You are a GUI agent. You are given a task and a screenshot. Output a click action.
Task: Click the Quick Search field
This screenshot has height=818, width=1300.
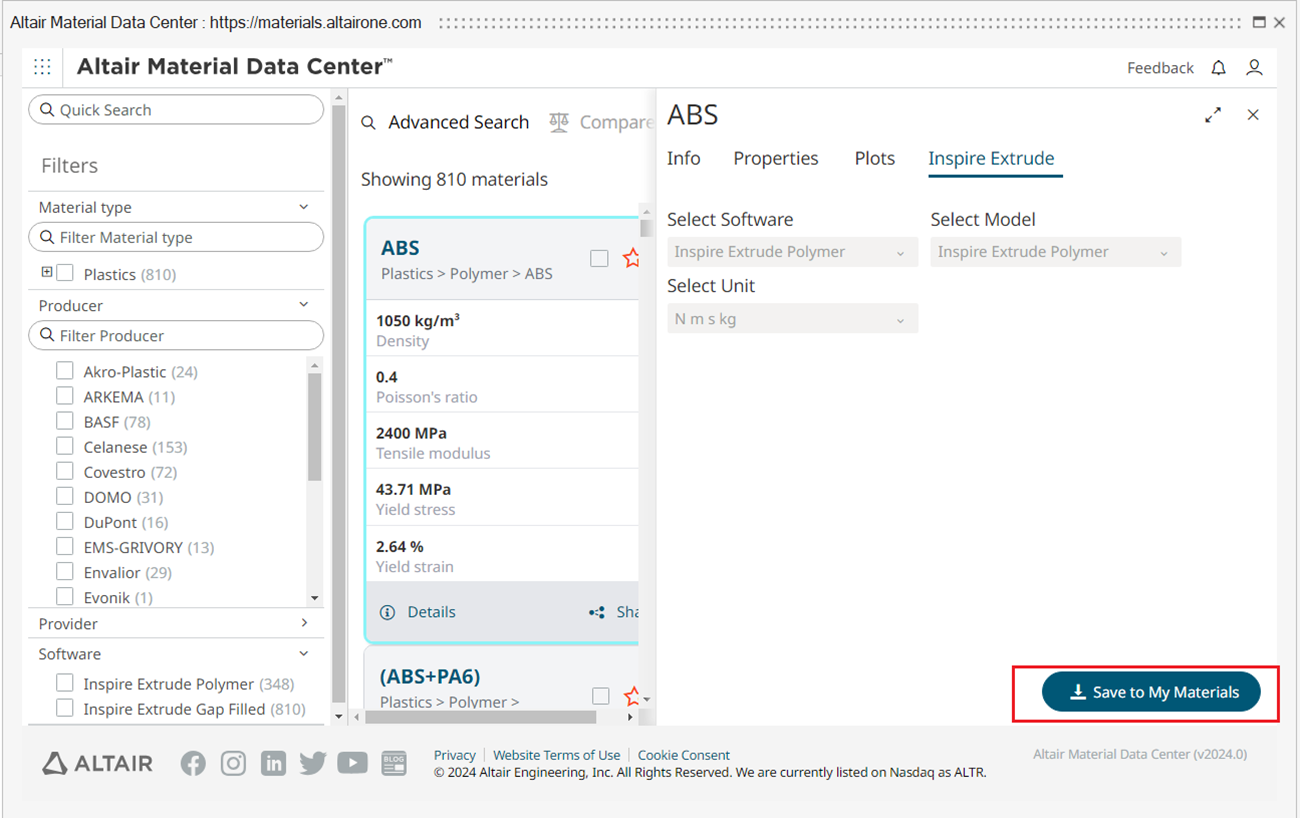[x=176, y=110]
